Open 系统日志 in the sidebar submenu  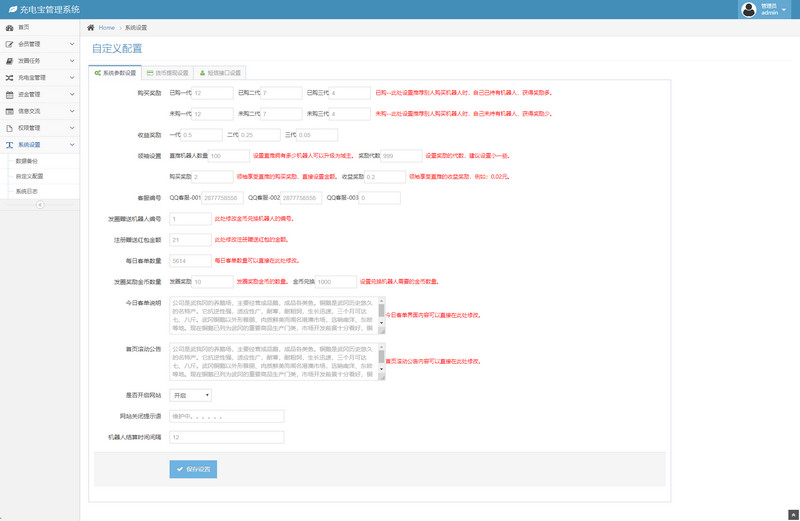coord(27,192)
